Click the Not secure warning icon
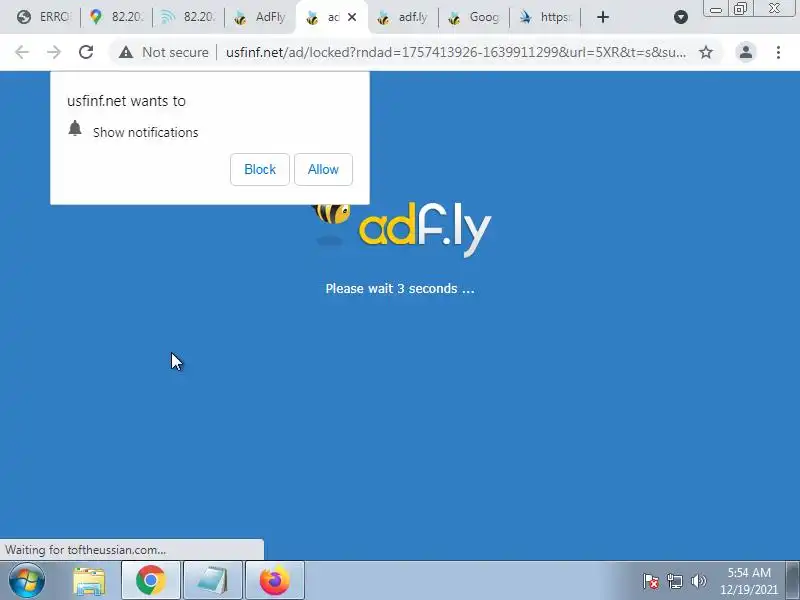The height and width of the screenshot is (600, 800). (x=126, y=52)
